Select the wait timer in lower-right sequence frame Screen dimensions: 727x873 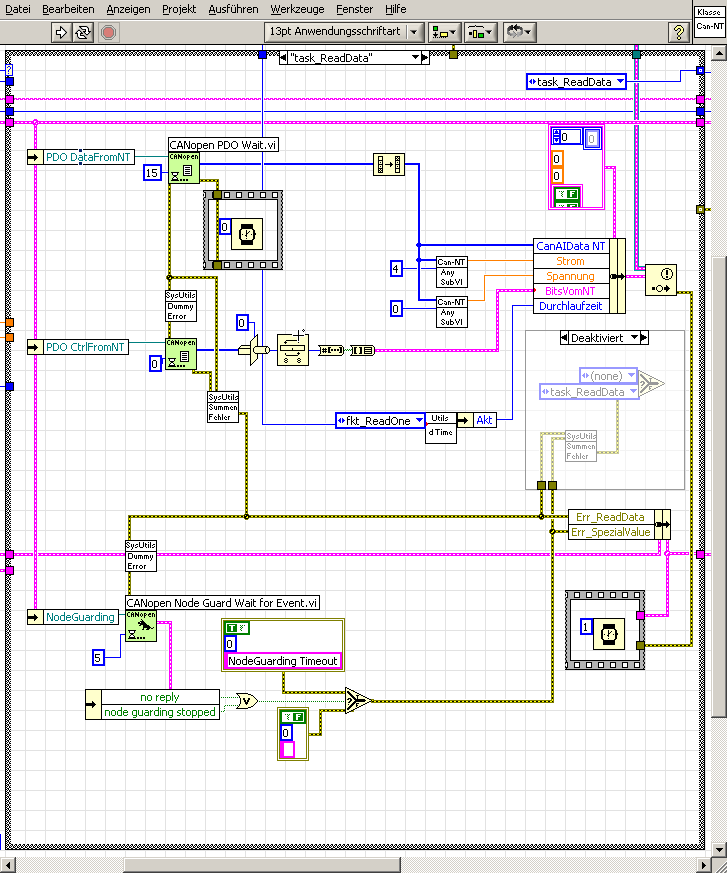click(609, 634)
